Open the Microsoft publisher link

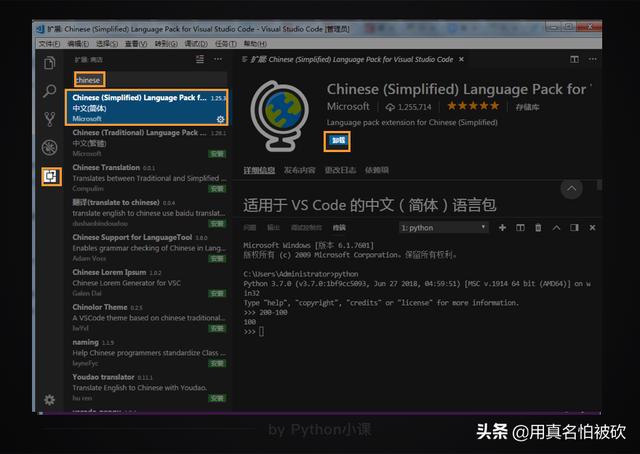tap(348, 107)
